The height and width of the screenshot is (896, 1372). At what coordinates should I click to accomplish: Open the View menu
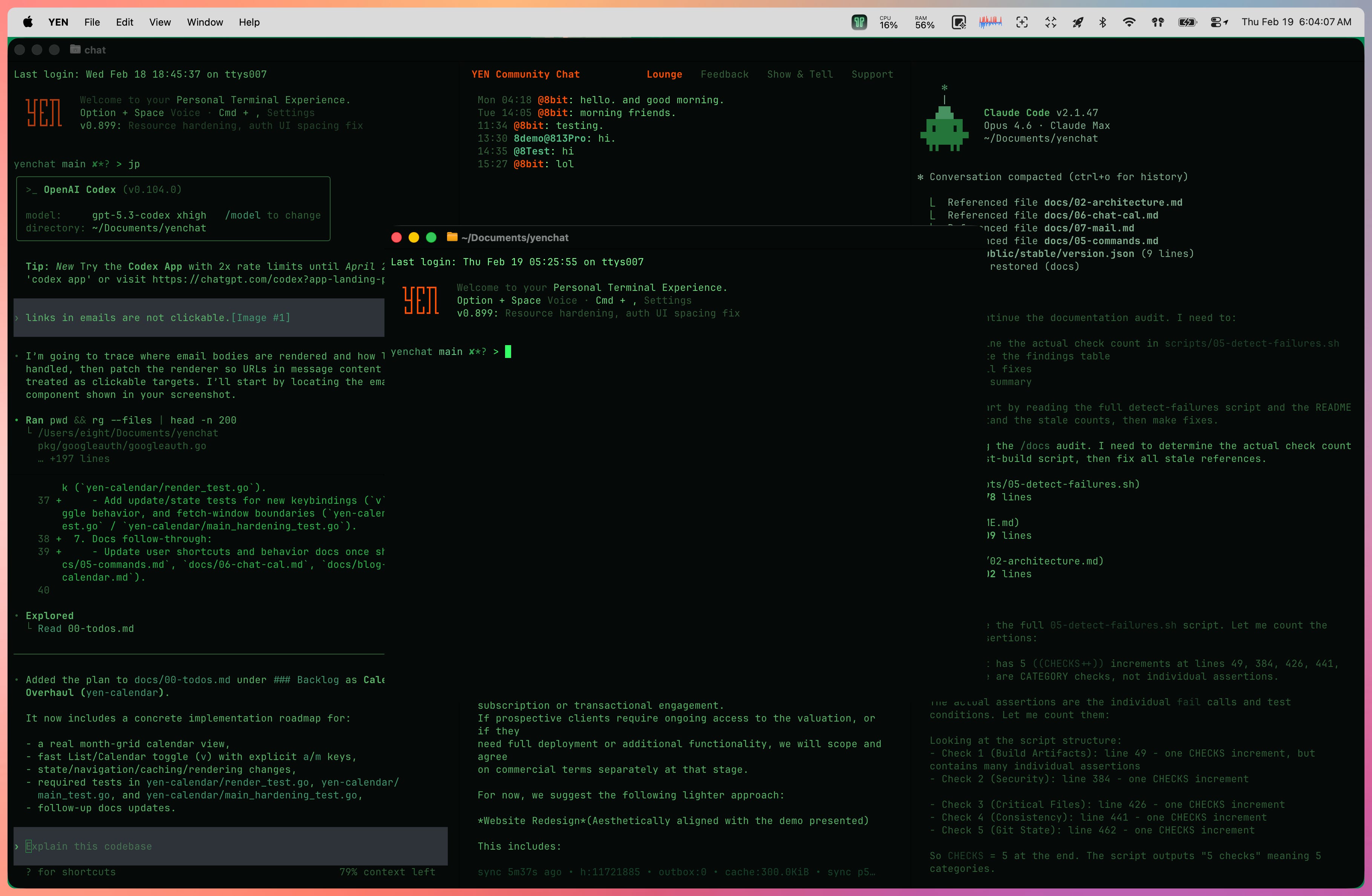pos(160,22)
